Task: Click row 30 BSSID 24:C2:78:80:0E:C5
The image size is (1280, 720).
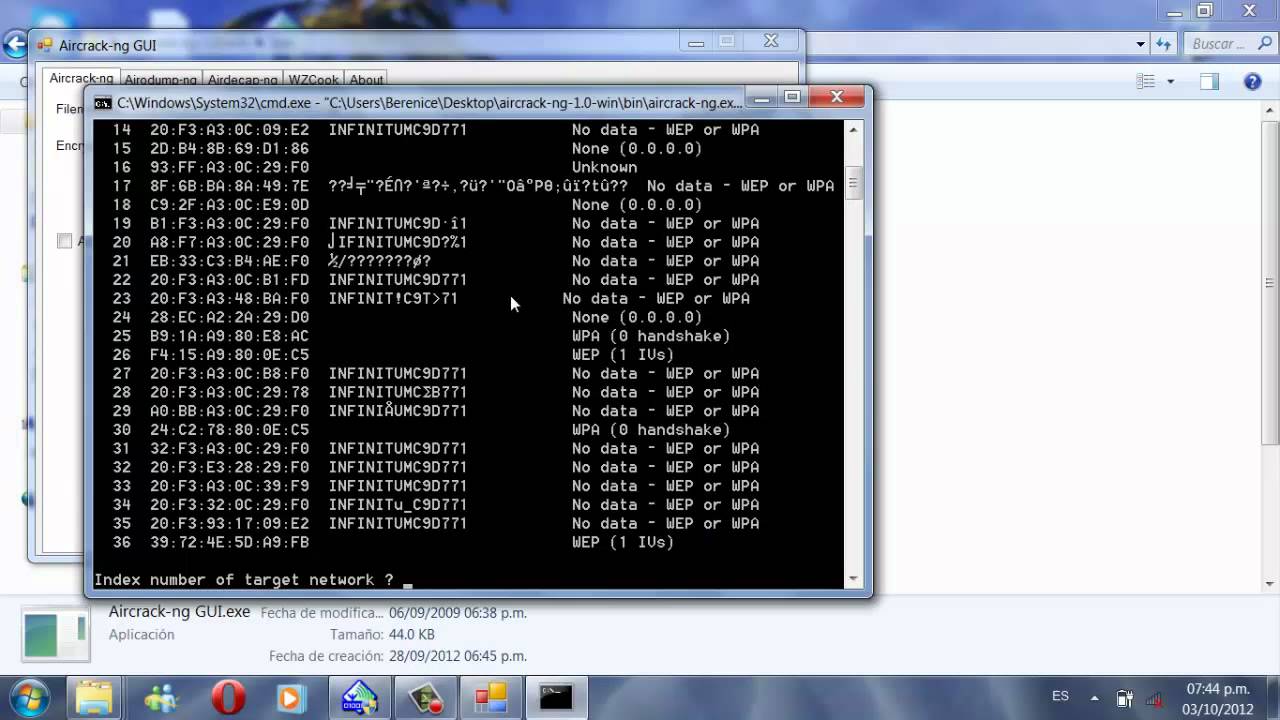Action: pyautogui.click(x=230, y=430)
